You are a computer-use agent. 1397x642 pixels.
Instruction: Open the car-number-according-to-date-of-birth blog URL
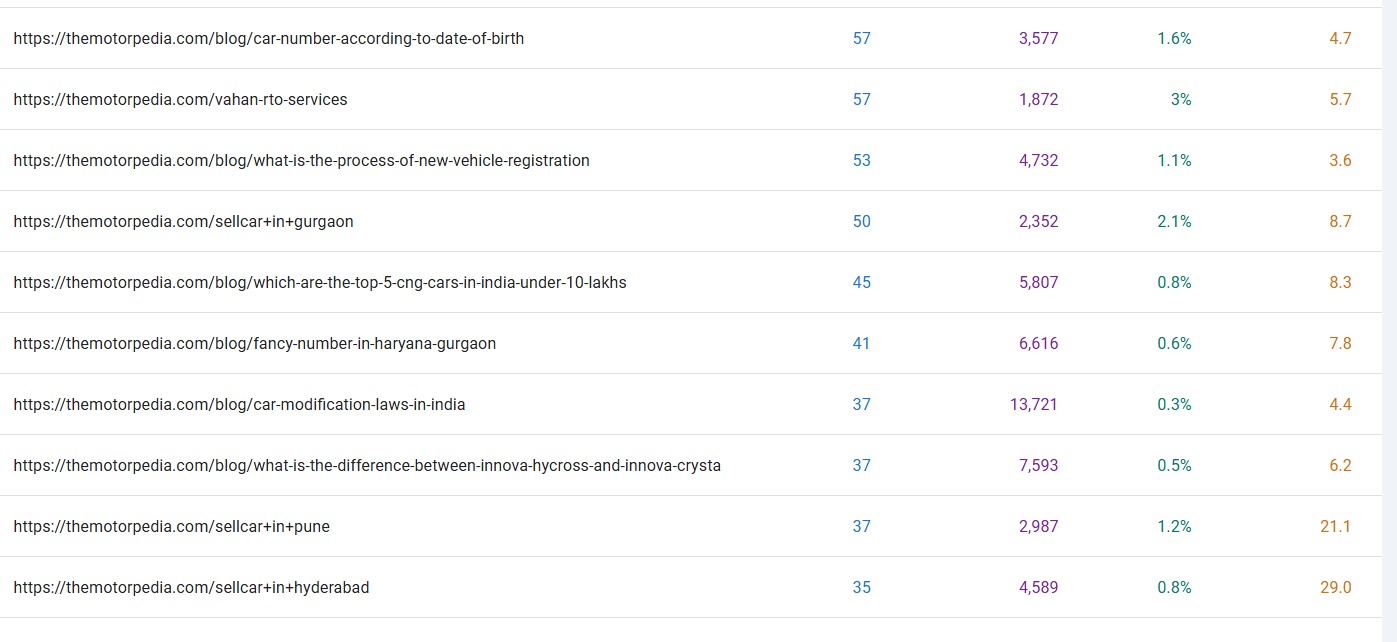click(268, 38)
